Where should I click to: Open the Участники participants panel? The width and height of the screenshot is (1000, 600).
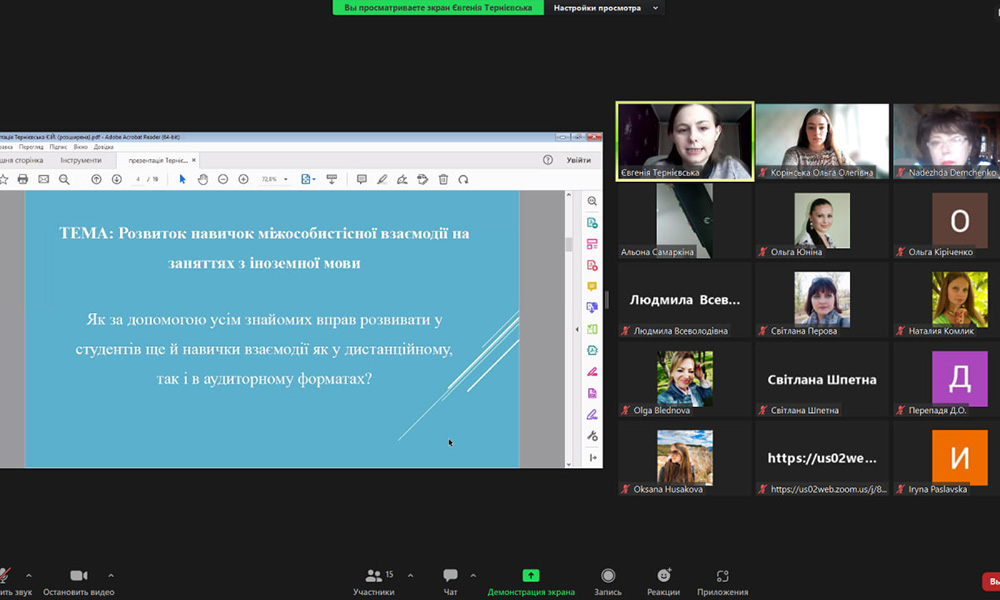tap(374, 582)
